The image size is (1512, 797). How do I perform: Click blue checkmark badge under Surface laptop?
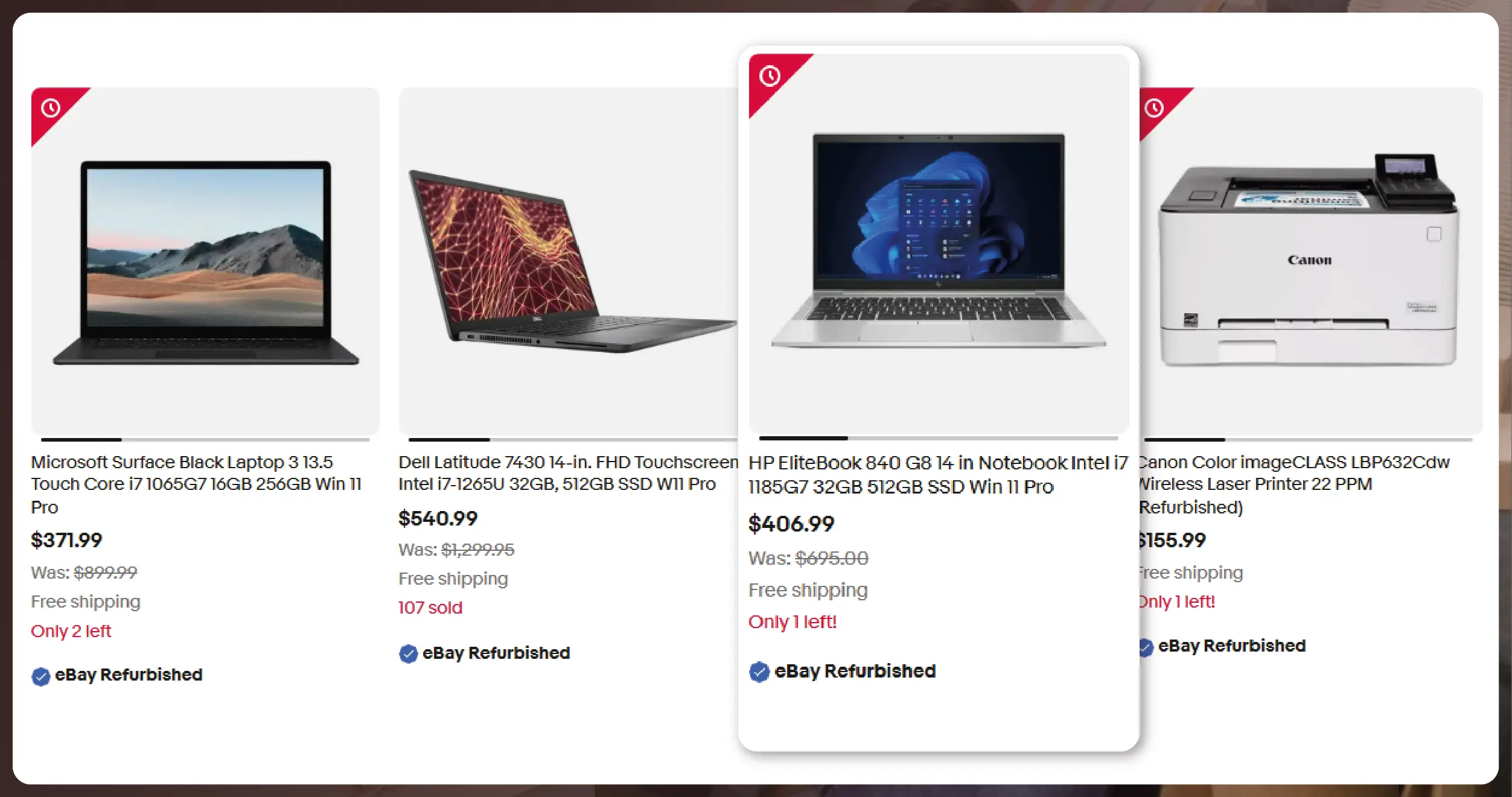point(40,676)
